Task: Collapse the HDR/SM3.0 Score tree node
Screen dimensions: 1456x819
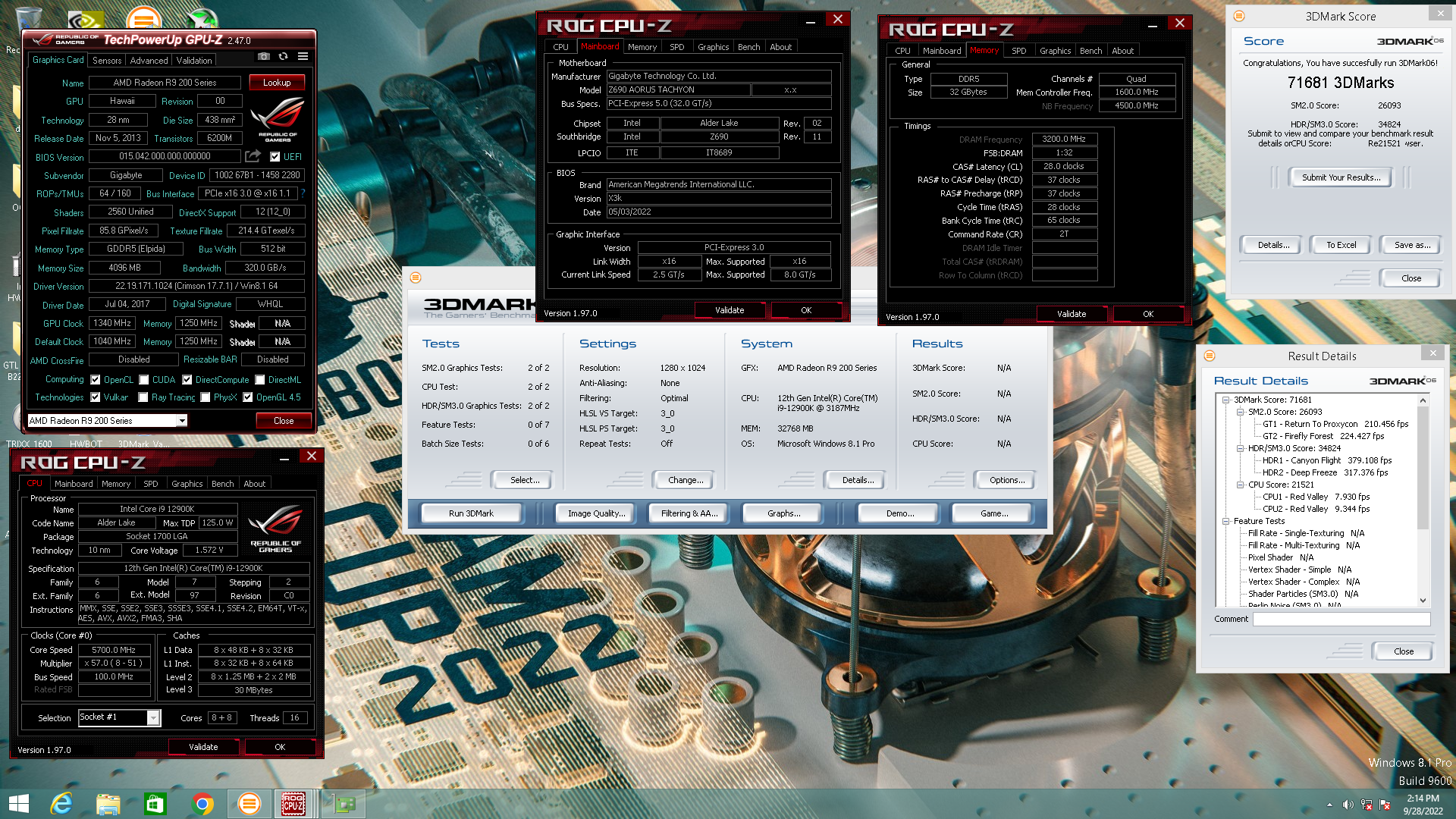Action: [1241, 448]
